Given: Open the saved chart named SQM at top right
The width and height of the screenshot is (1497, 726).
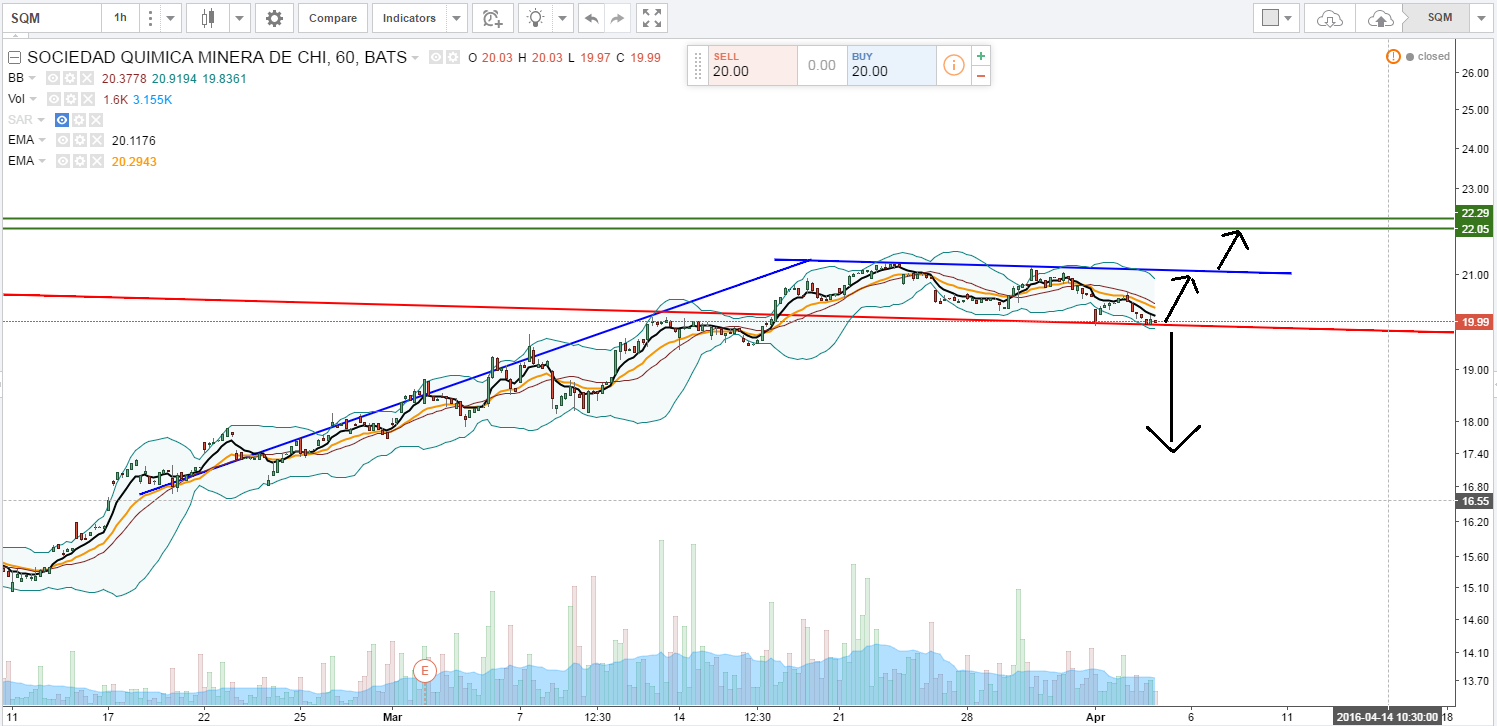Looking at the screenshot, I should pyautogui.click(x=1438, y=18).
